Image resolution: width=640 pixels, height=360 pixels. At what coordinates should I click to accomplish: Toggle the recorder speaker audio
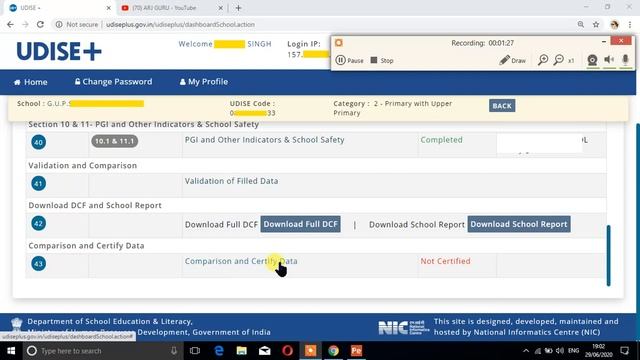(x=609, y=60)
